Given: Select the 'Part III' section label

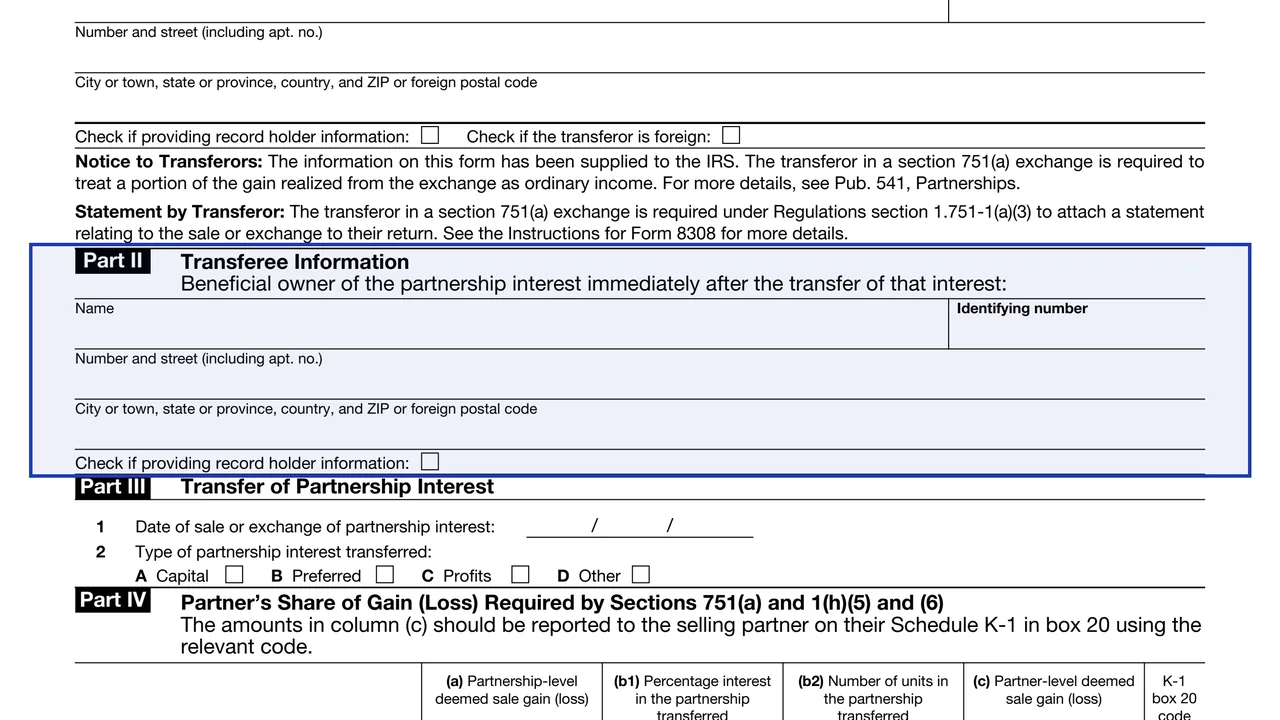Looking at the screenshot, I should (x=113, y=487).
